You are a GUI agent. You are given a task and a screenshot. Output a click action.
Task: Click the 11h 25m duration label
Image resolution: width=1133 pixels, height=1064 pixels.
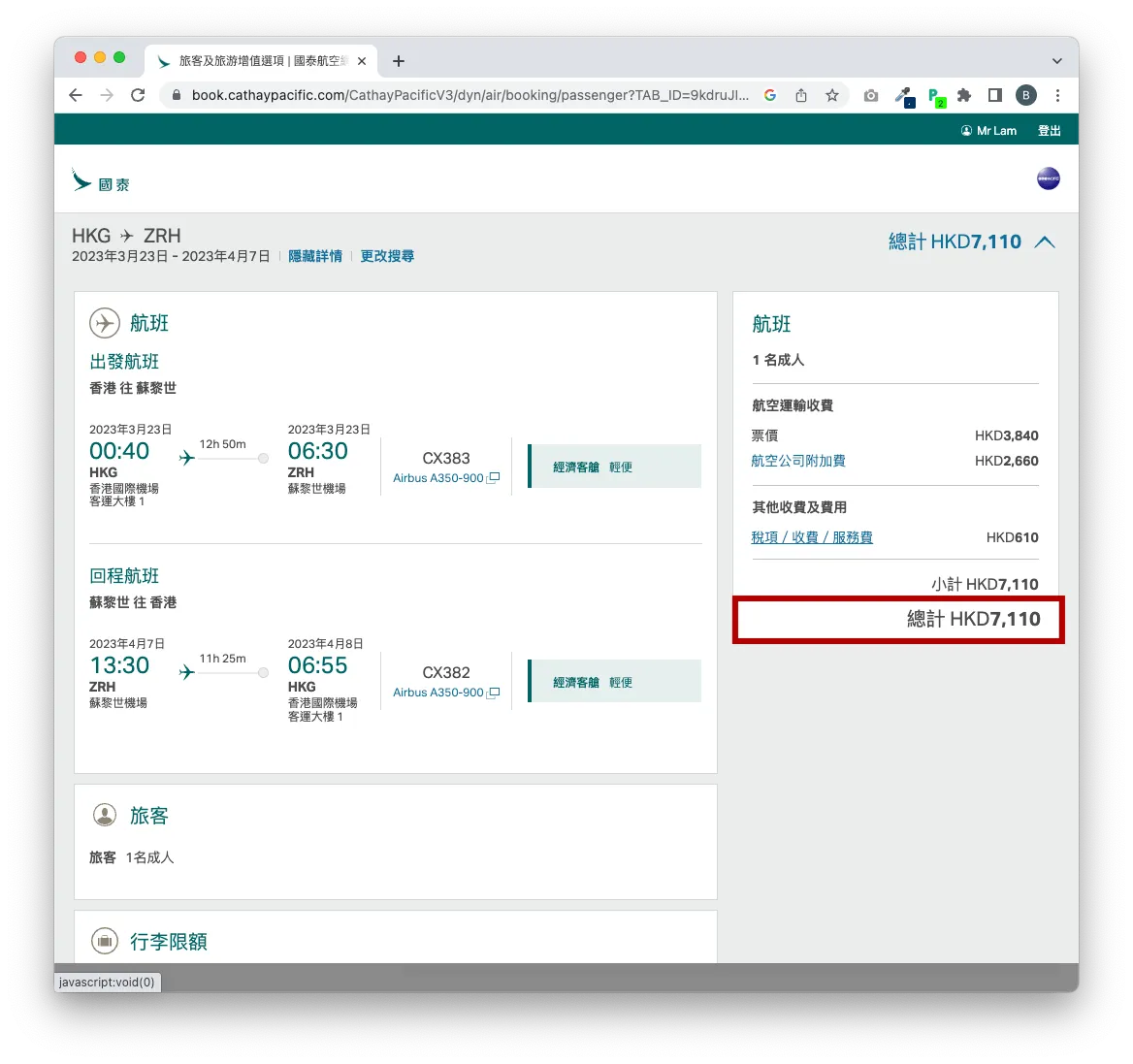(x=222, y=659)
